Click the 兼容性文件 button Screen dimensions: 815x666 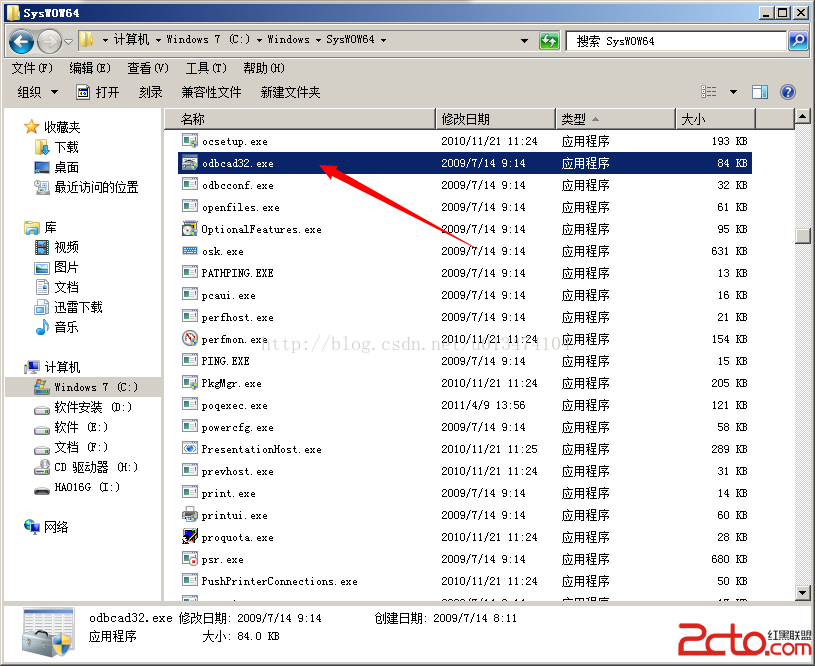click(x=211, y=93)
